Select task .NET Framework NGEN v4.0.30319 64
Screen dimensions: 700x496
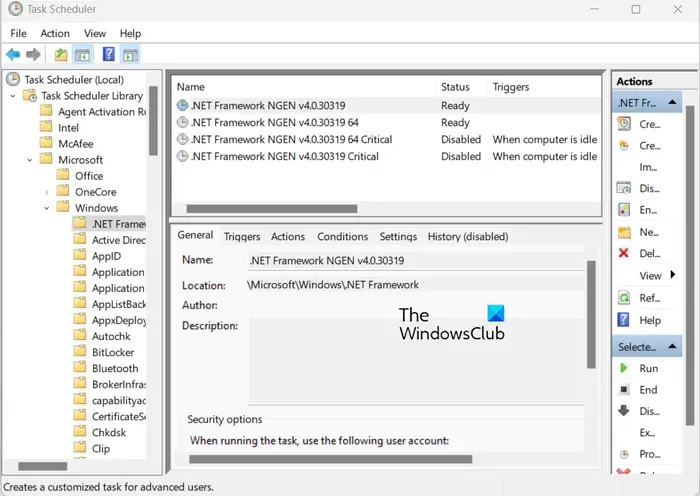(x=274, y=122)
